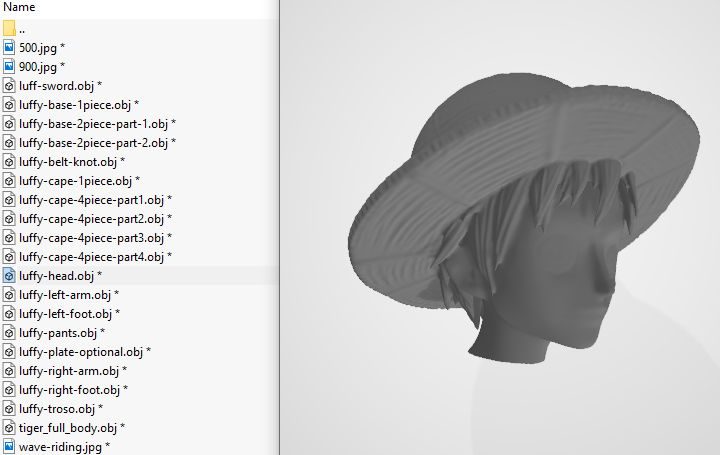The height and width of the screenshot is (455, 720).
Task: Click the luffy-cape-4piece-part1.obj file icon
Action: tap(9, 200)
